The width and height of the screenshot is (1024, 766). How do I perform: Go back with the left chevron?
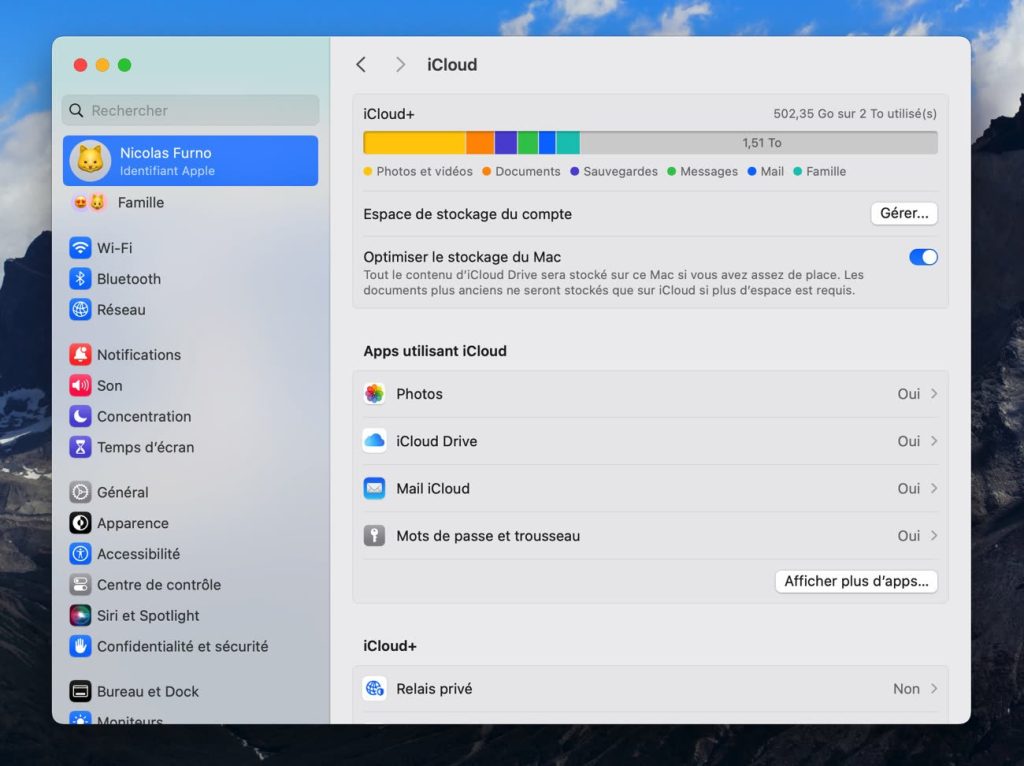[361, 65]
